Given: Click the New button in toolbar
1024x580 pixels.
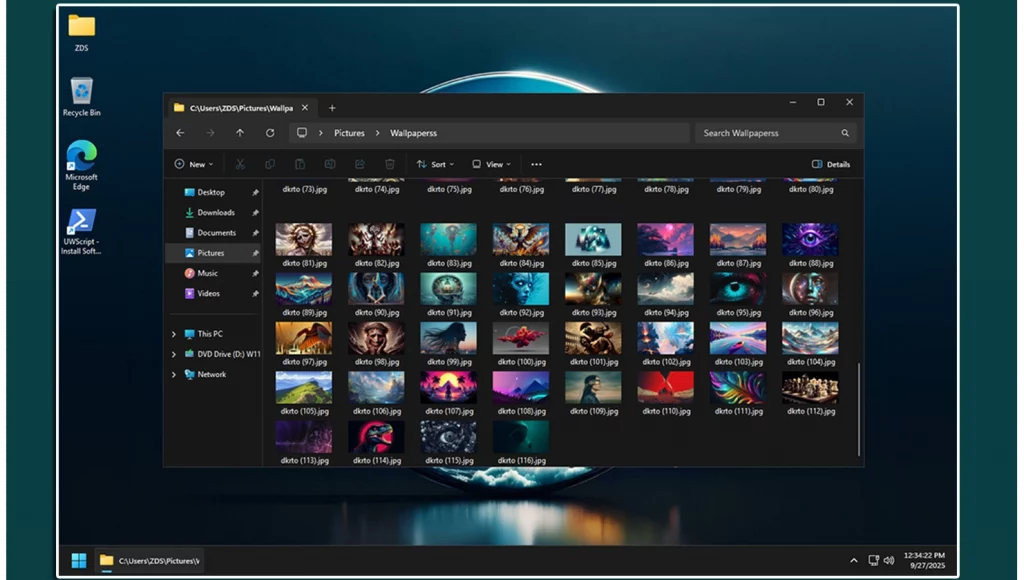Looking at the screenshot, I should pyautogui.click(x=192, y=164).
